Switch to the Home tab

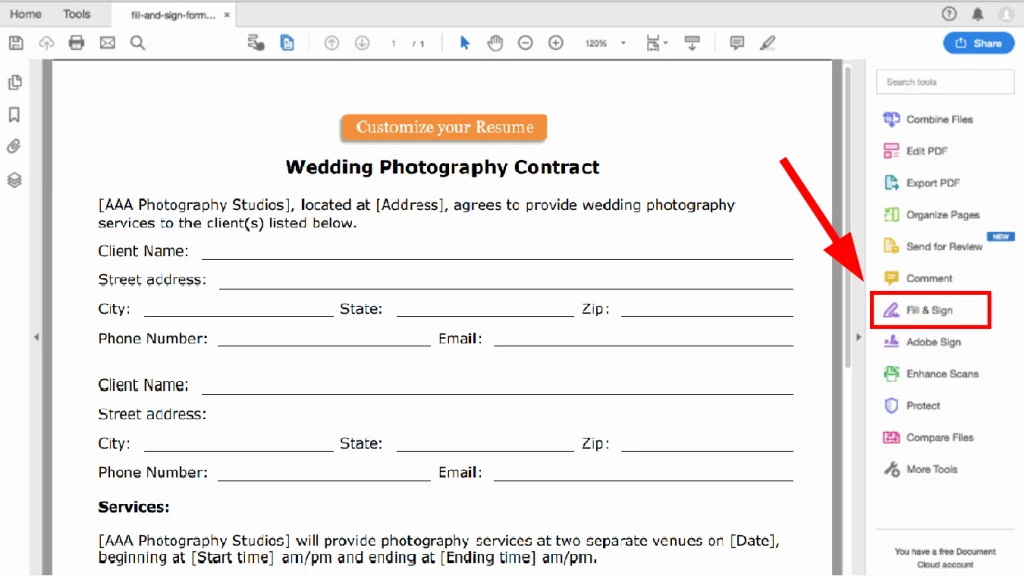click(25, 13)
